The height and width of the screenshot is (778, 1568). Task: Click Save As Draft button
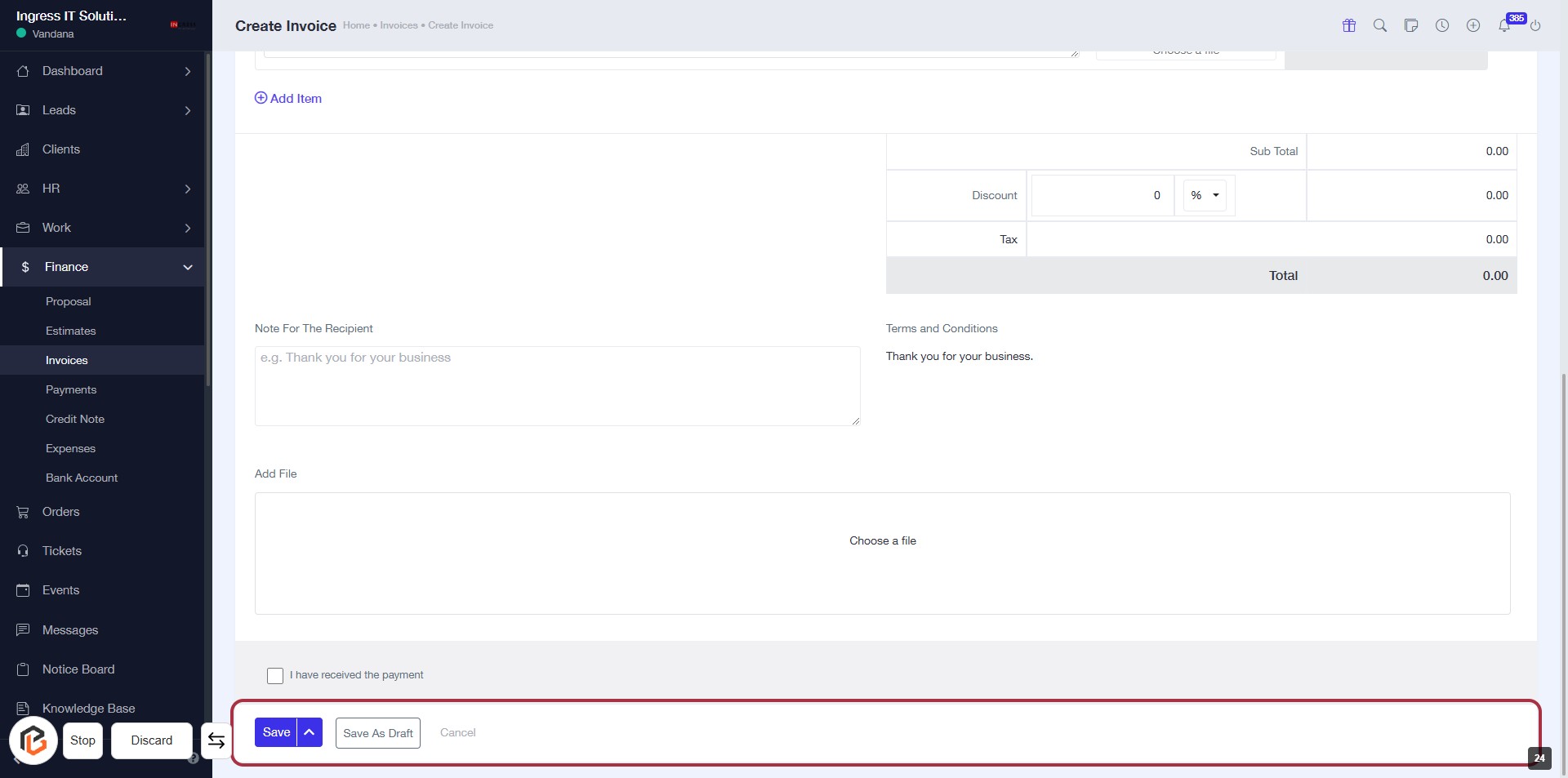378,733
